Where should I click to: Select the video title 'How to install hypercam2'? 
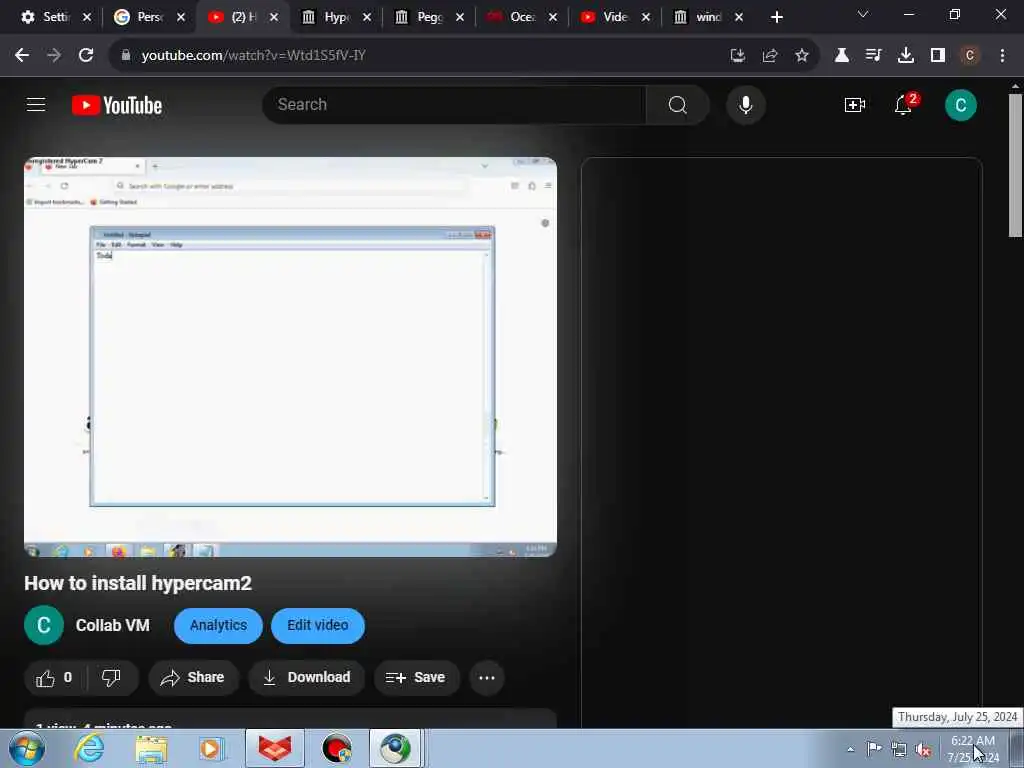tap(138, 583)
